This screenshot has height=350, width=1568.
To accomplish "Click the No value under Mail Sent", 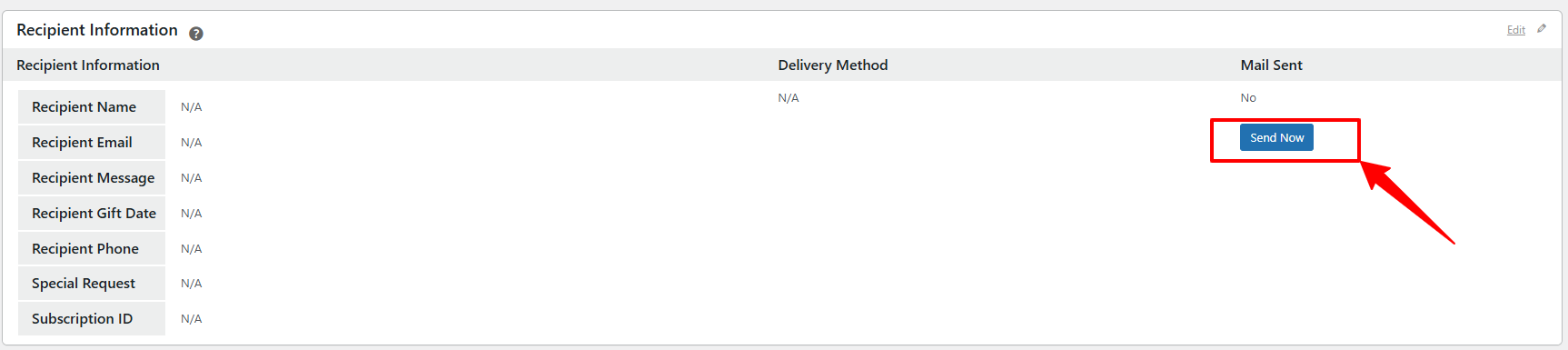I will point(1248,97).
